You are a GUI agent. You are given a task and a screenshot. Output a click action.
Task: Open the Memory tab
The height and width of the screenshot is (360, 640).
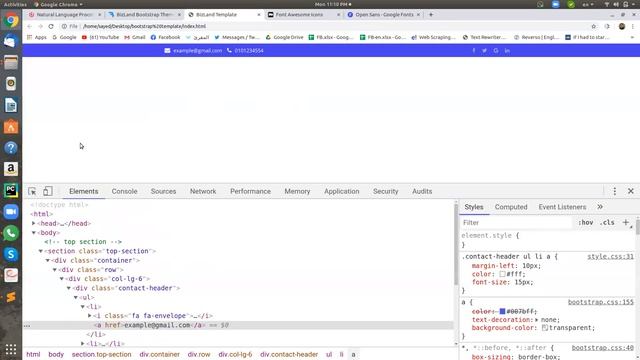[x=297, y=191]
